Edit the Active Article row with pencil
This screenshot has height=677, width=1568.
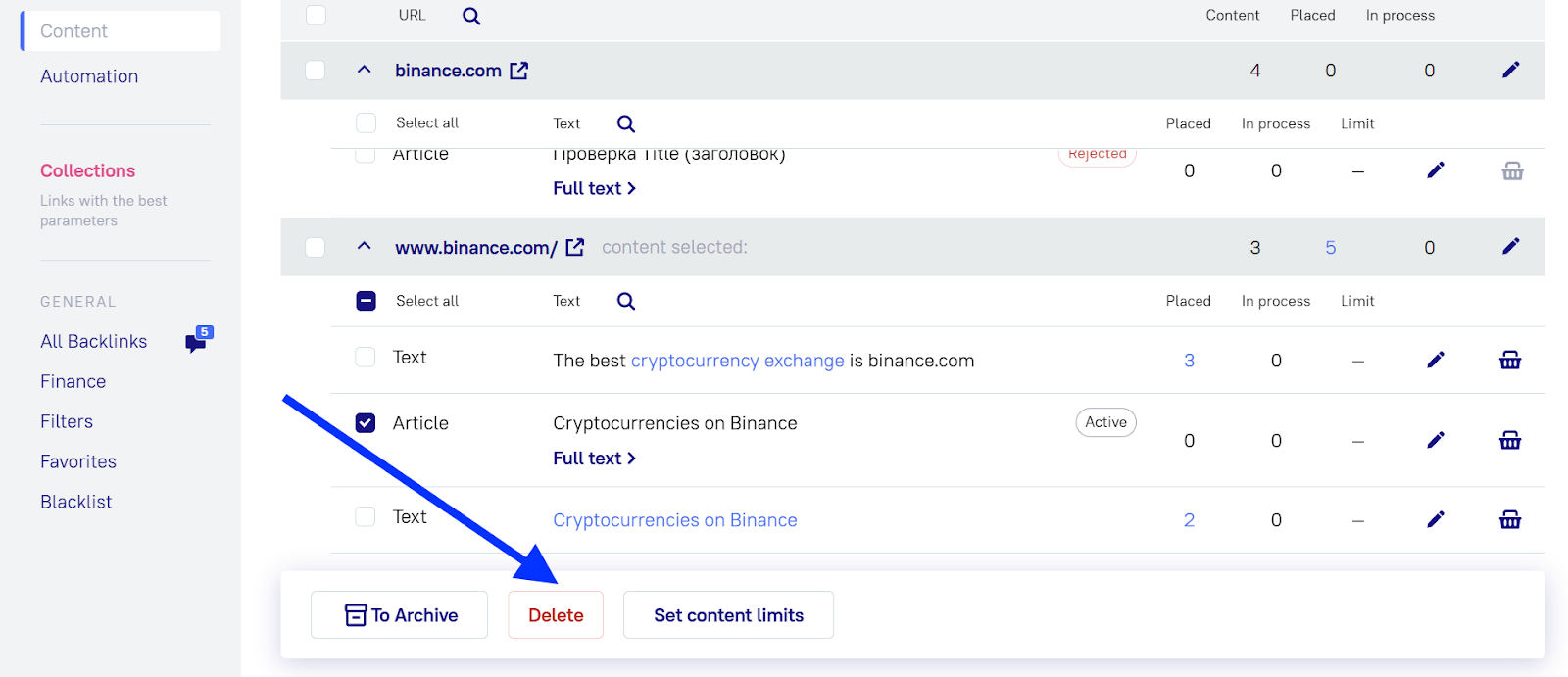(x=1436, y=440)
